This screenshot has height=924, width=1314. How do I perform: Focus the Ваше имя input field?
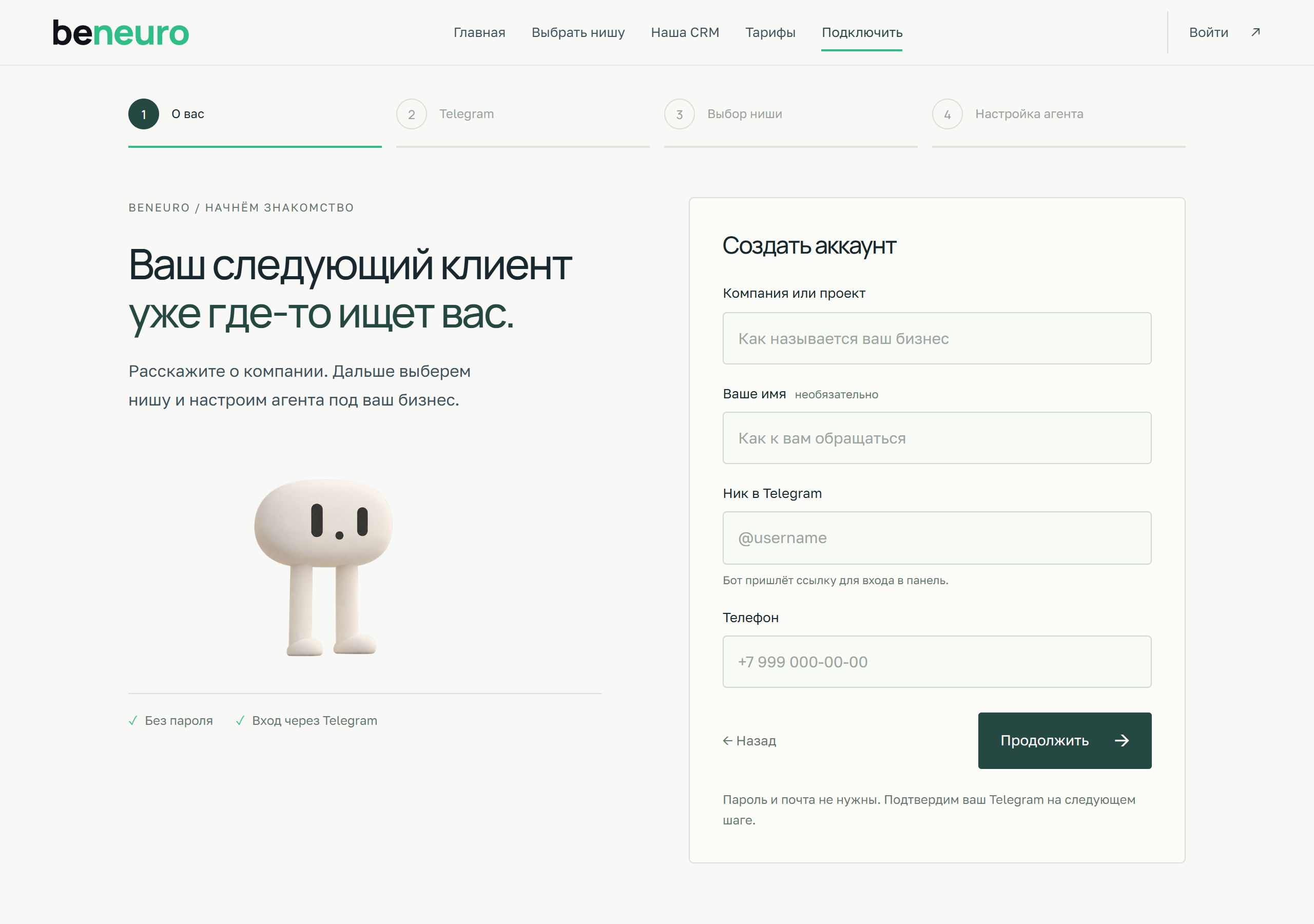[x=937, y=438]
